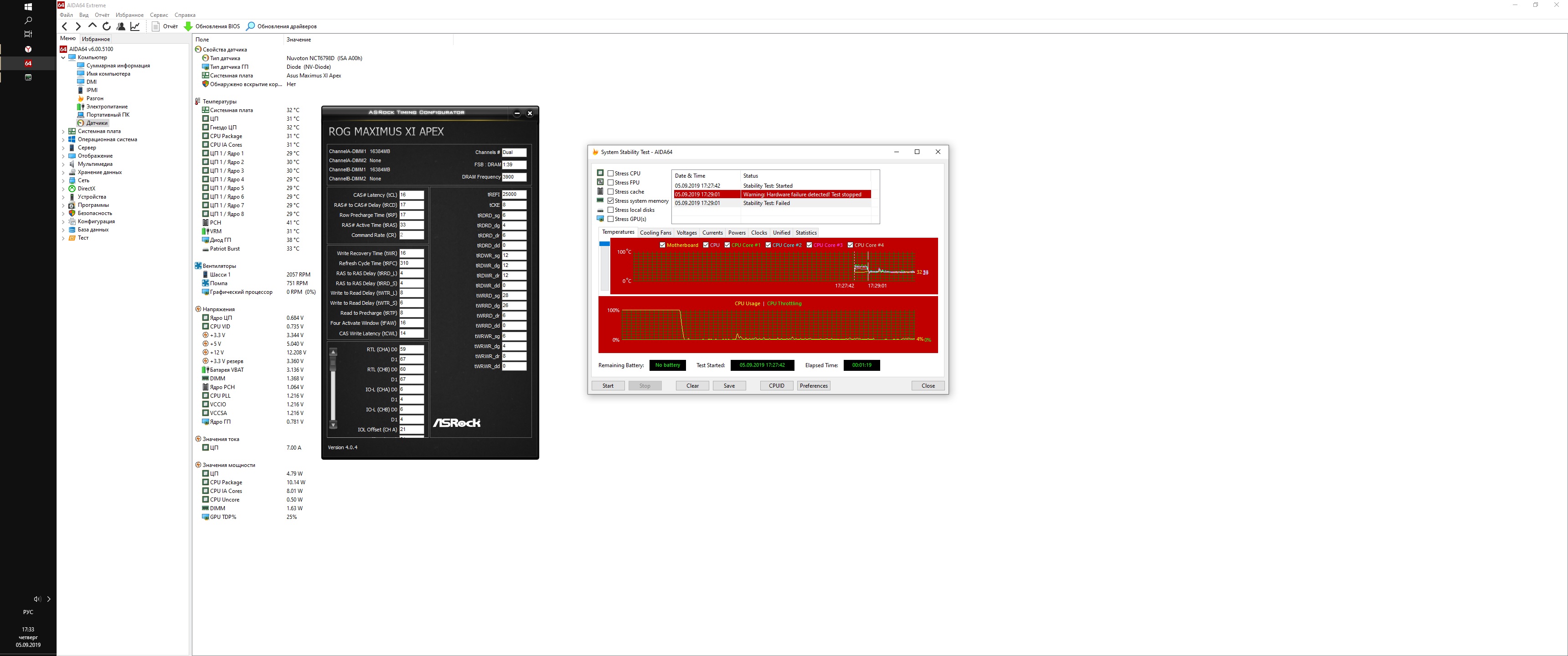The height and width of the screenshot is (656, 1568).
Task: Expand the Системная плата tree node
Action: pos(63,132)
